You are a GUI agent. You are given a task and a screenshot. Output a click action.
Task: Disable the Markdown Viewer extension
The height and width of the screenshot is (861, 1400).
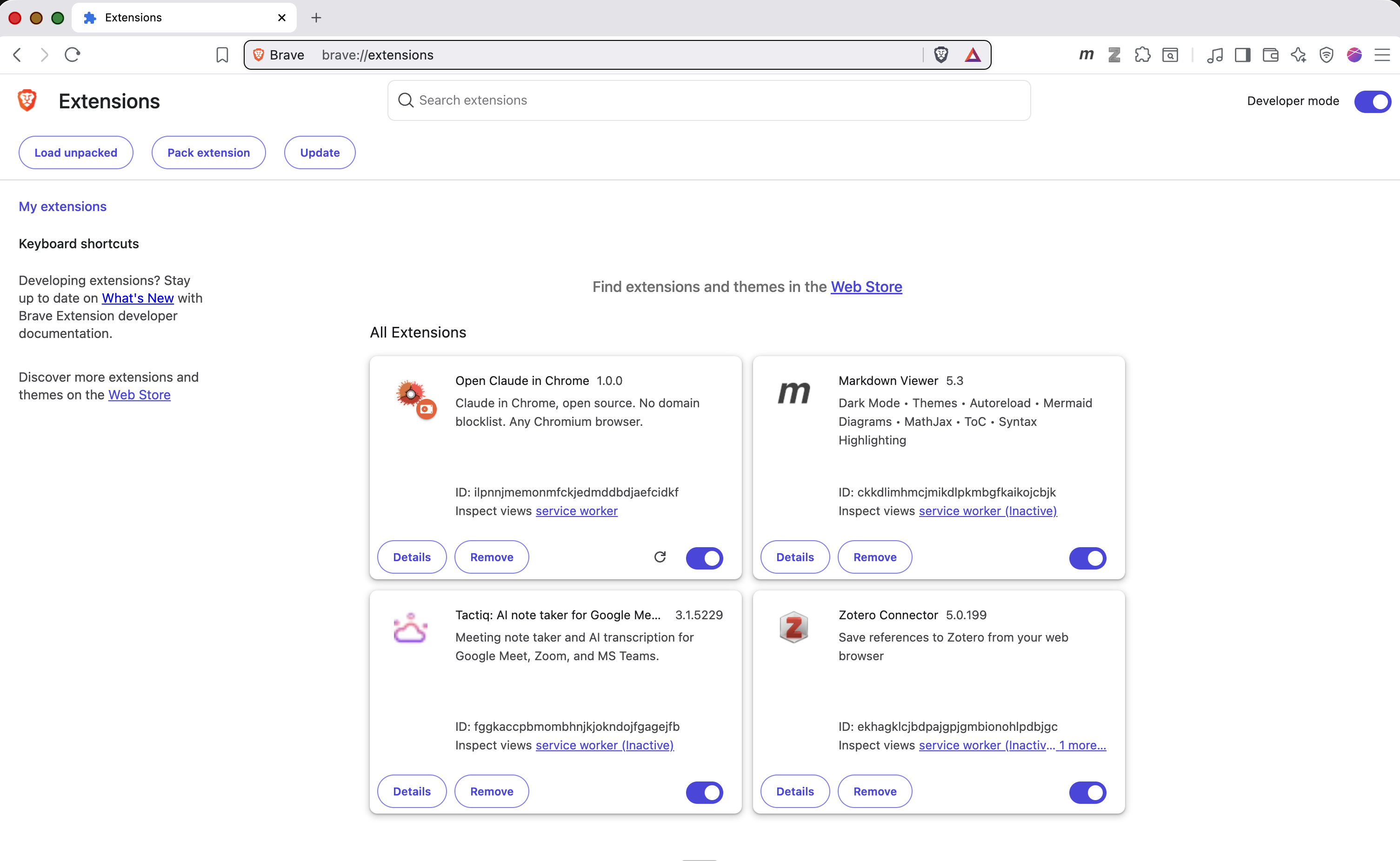1087,558
